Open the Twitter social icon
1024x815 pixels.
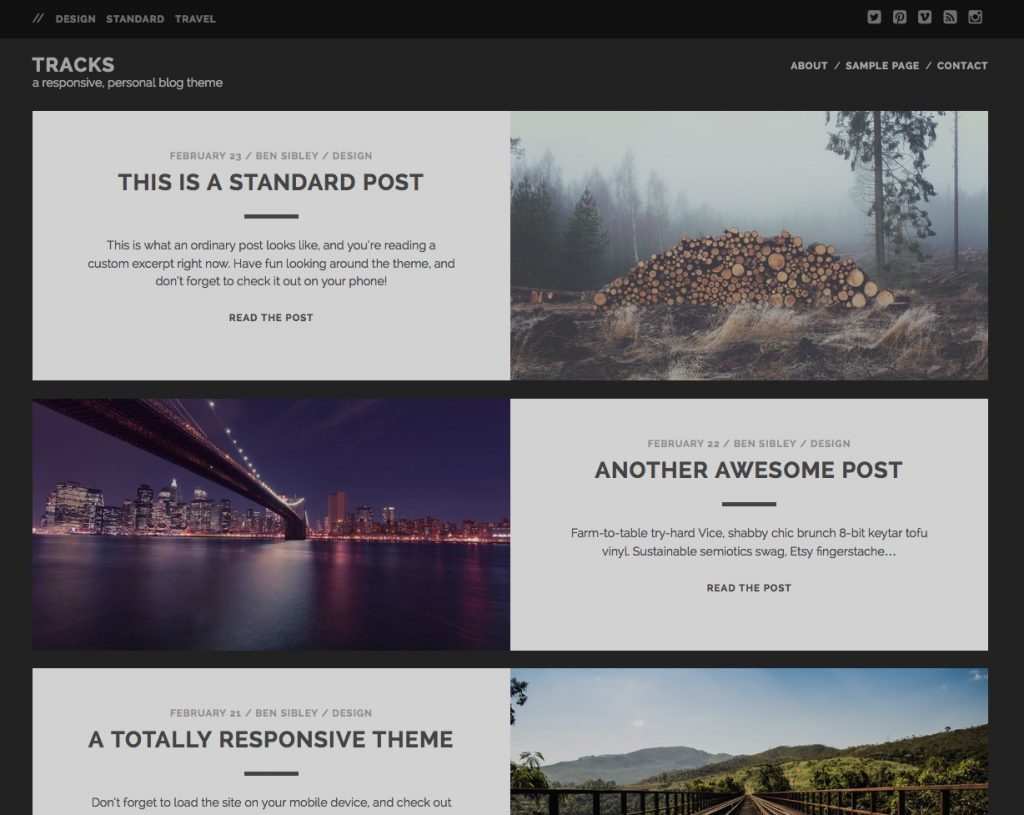pos(874,17)
